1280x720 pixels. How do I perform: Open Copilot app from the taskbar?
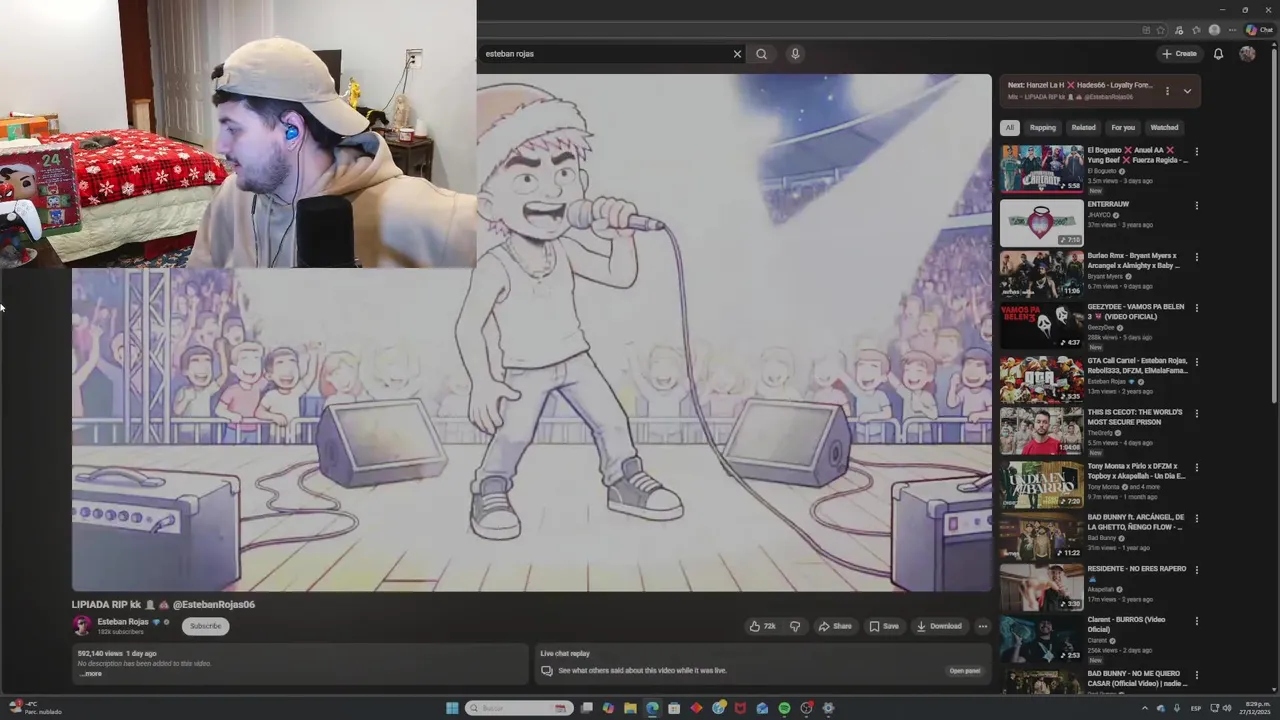(x=608, y=708)
